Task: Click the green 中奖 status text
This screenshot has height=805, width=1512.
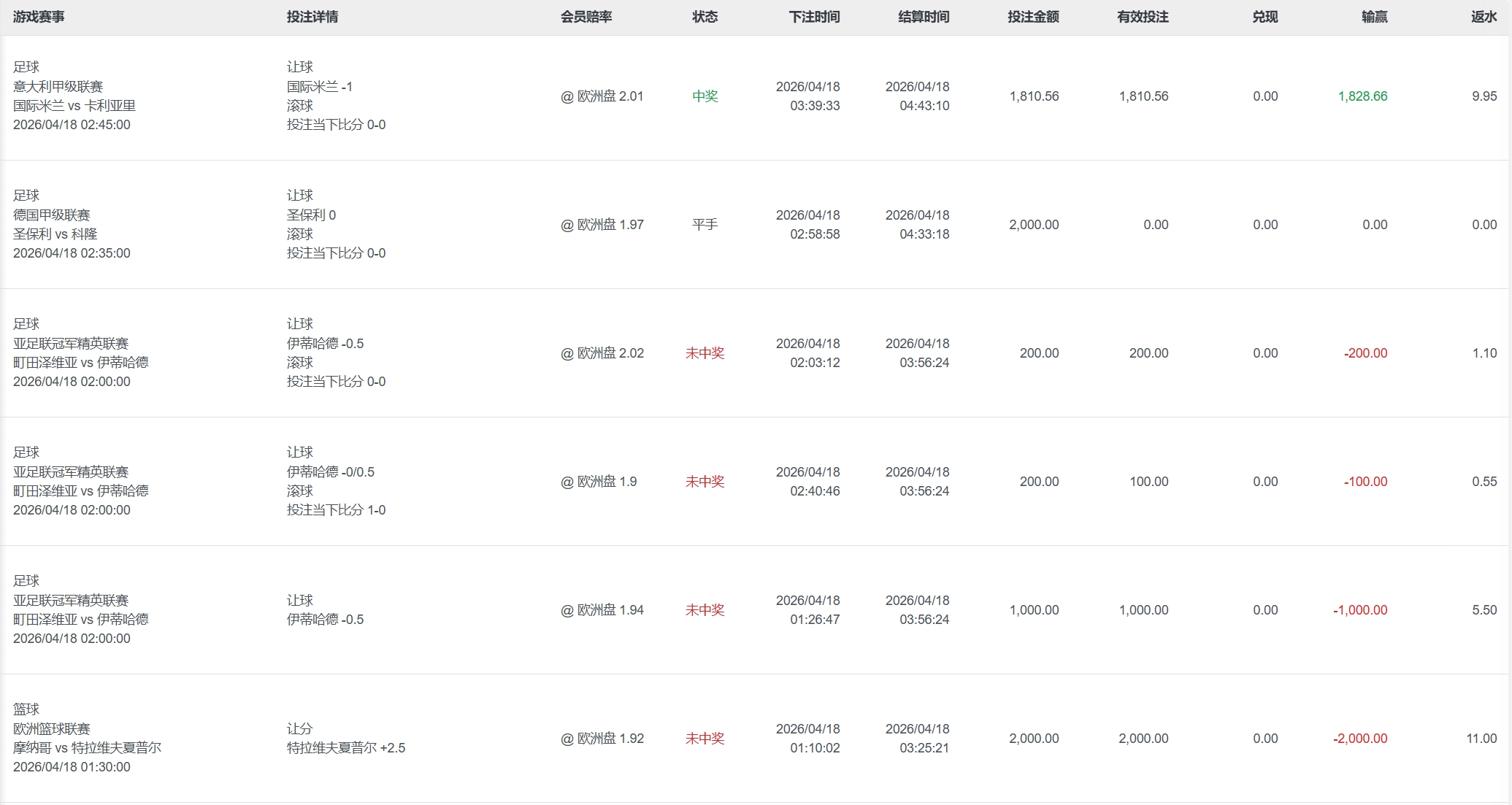Action: 705,96
